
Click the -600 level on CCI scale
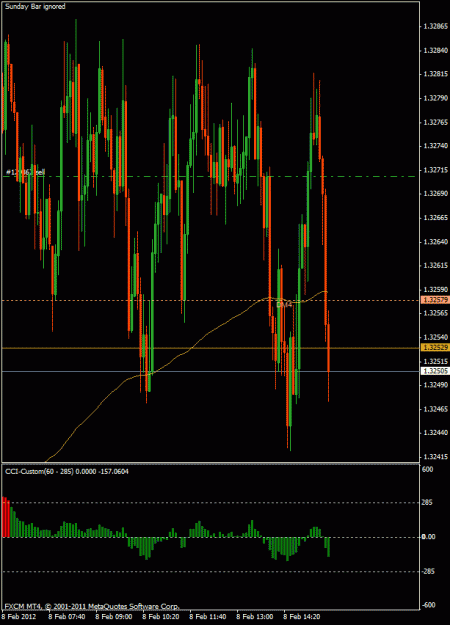click(x=428, y=605)
